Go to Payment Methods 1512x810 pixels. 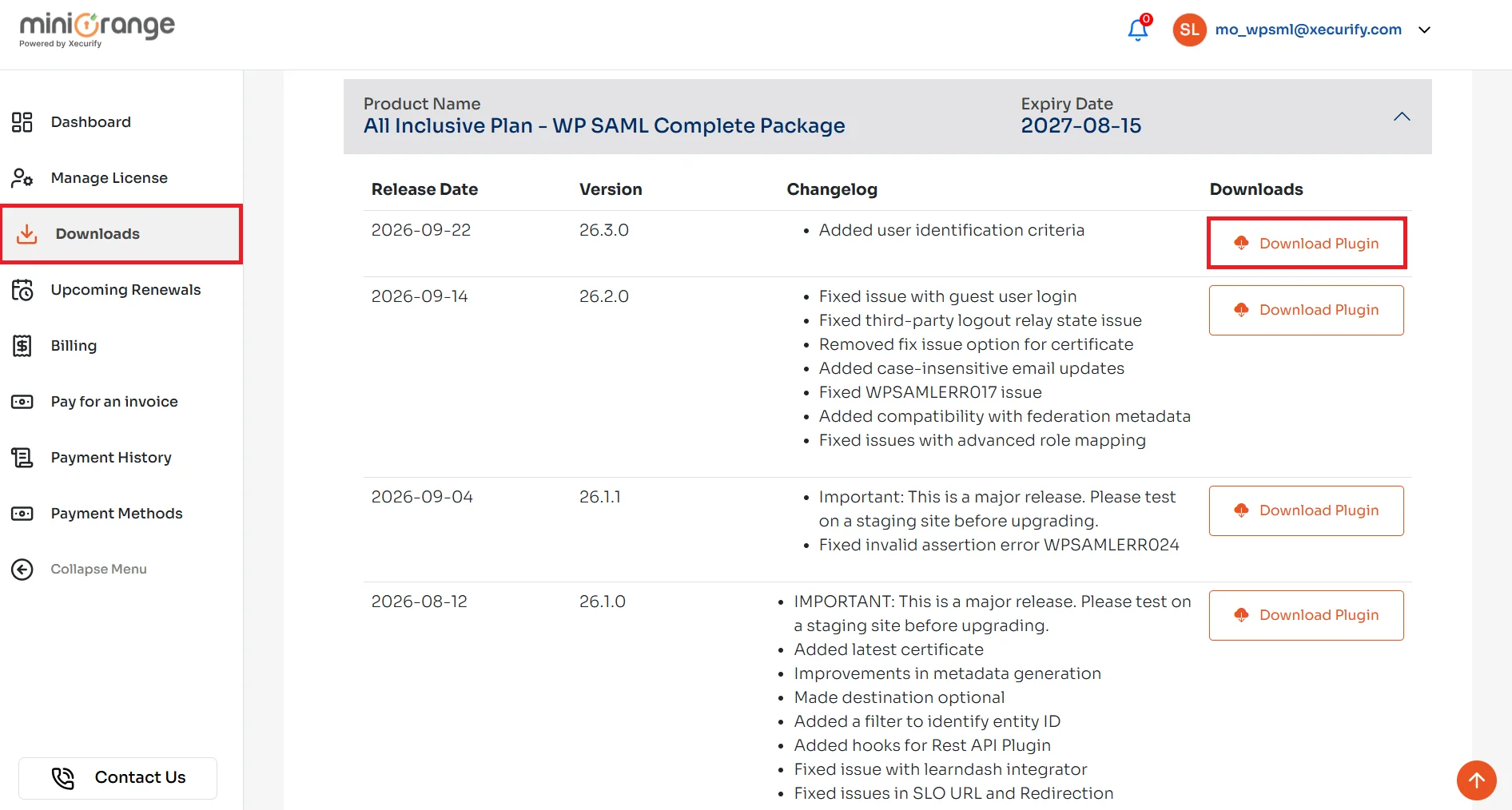coord(117,514)
